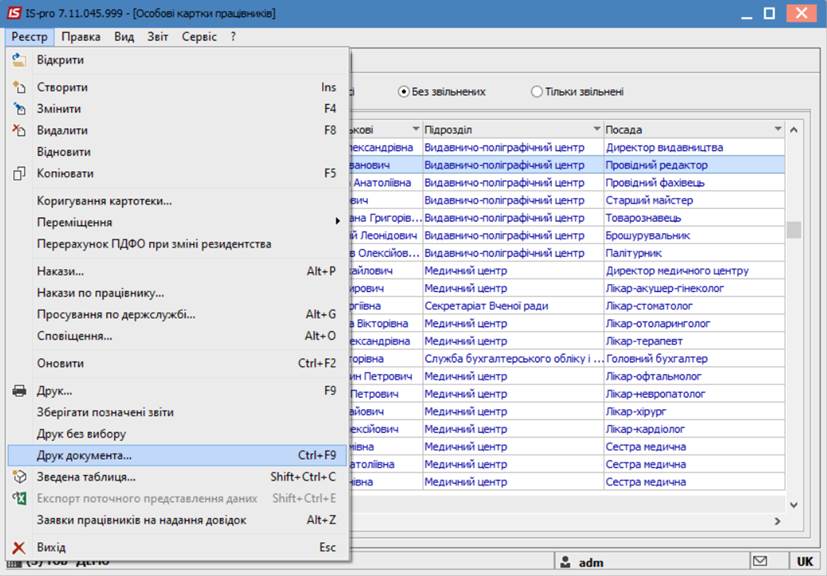Choose Заявки працівників на надання довідок
This screenshot has height=576, width=827.
click(x=177, y=520)
